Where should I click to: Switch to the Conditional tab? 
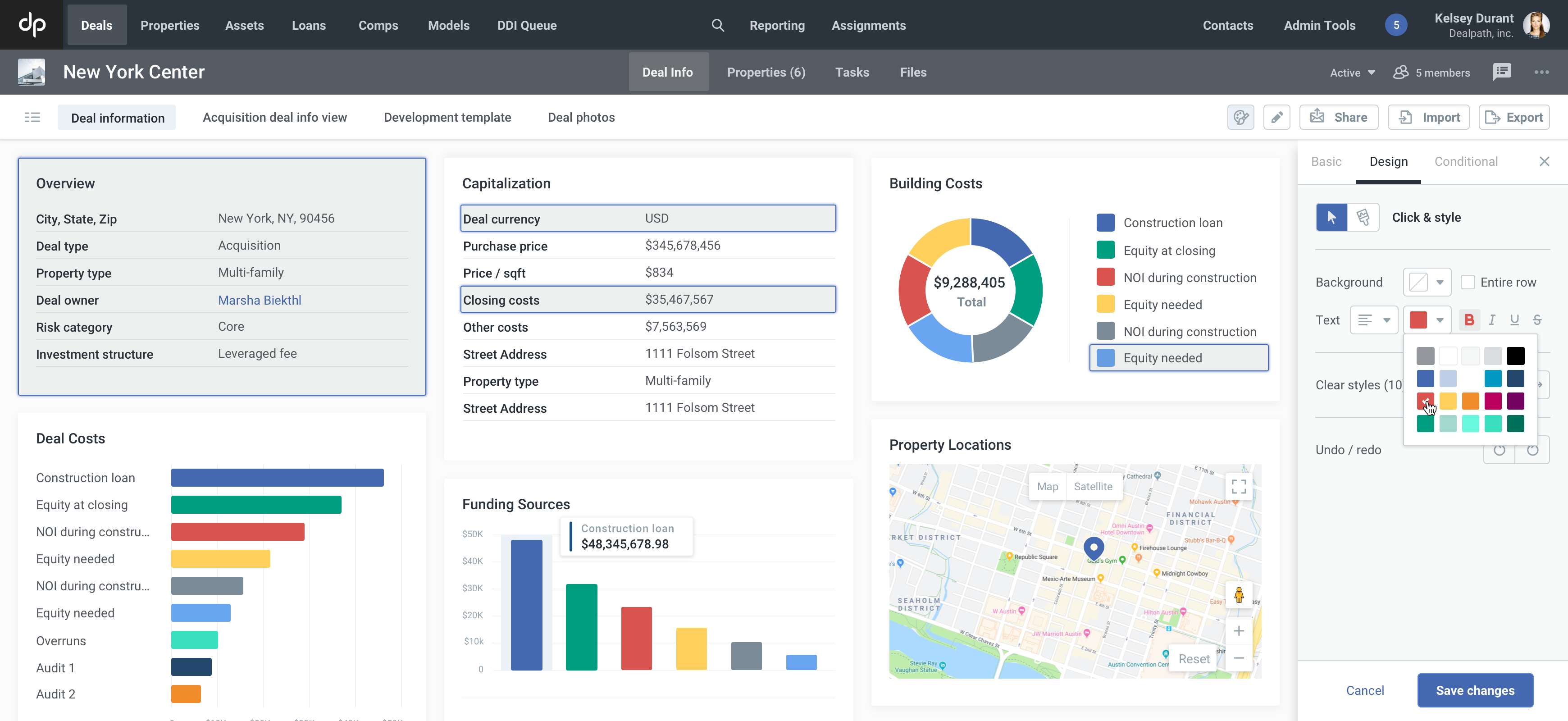click(1466, 161)
